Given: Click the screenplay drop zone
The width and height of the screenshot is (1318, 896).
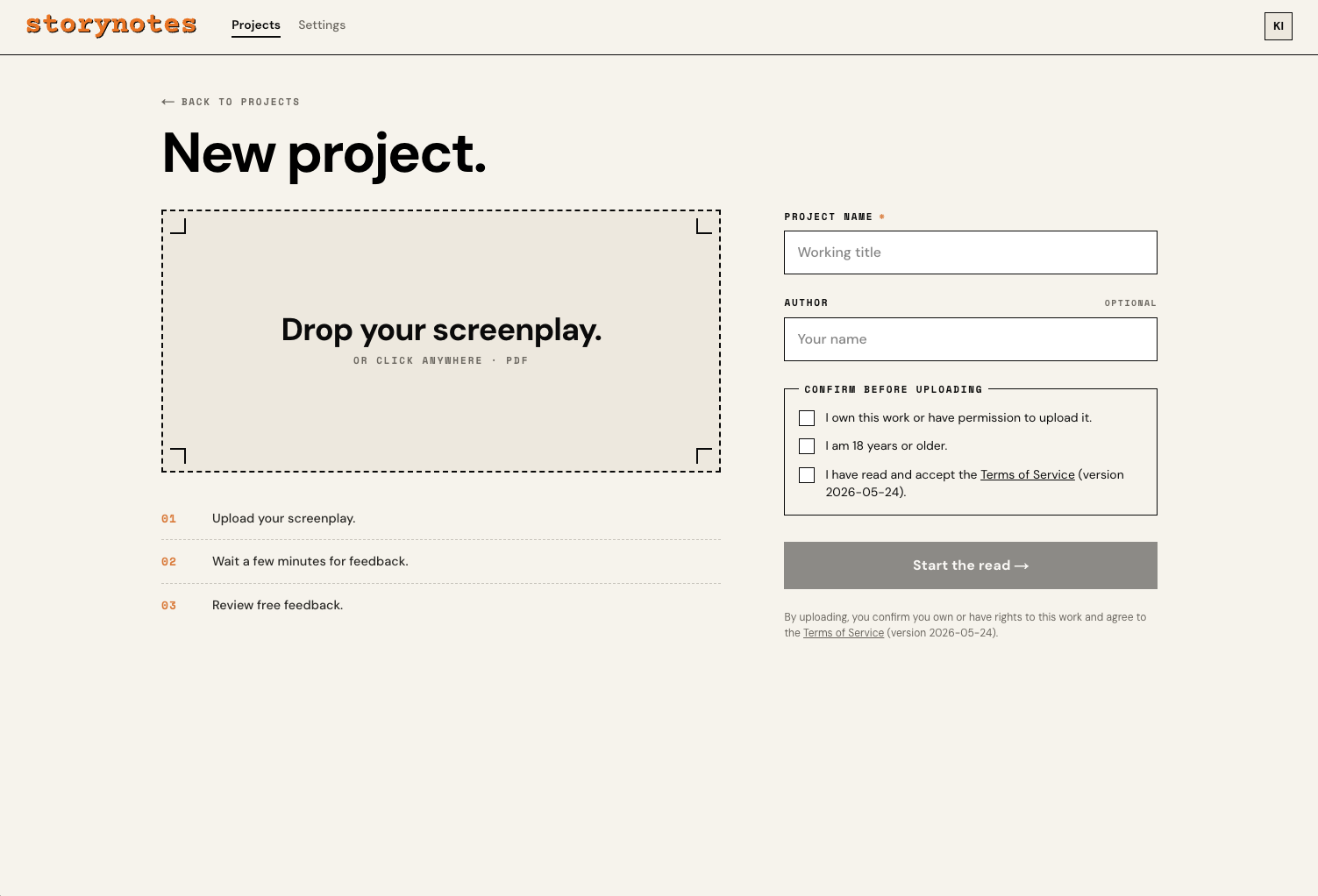Looking at the screenshot, I should pyautogui.click(x=441, y=341).
